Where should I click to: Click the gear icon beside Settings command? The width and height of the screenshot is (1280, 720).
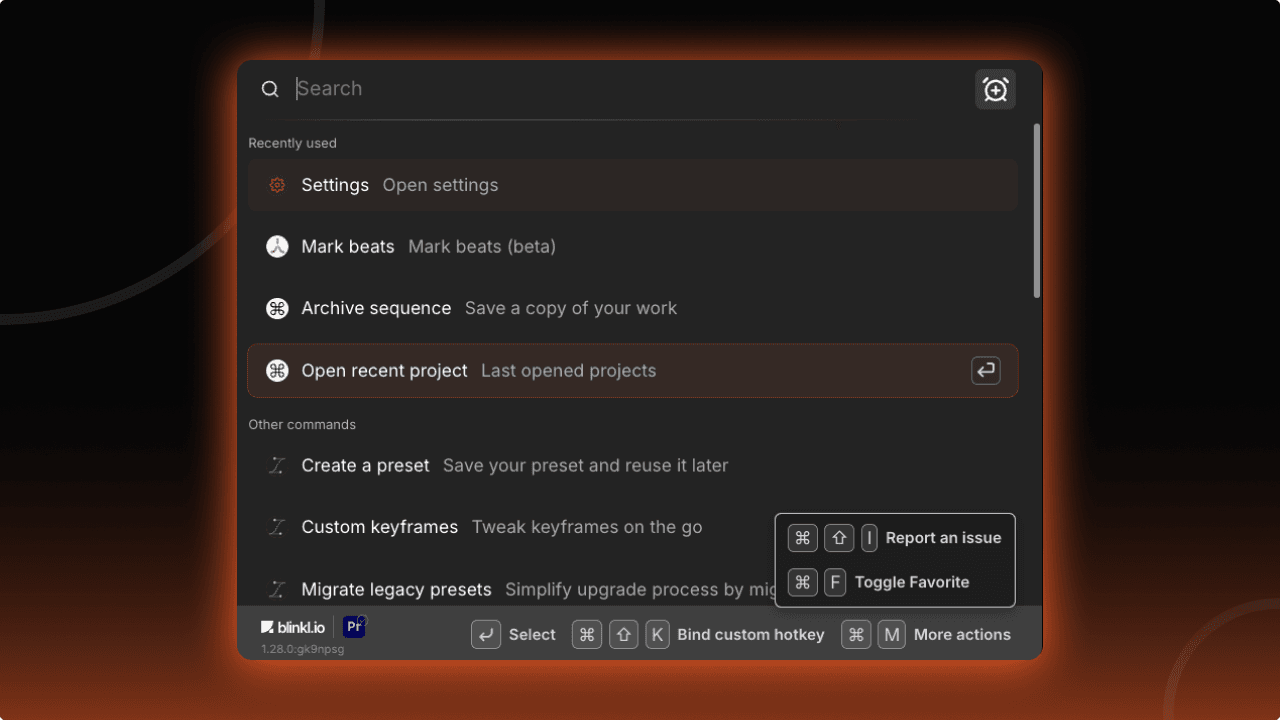pyautogui.click(x=277, y=185)
